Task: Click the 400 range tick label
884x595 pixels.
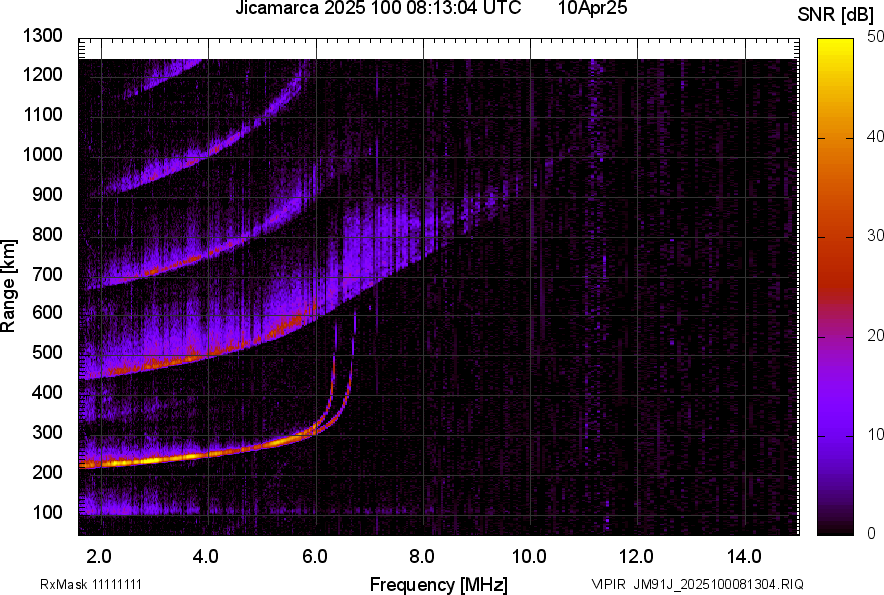Action: [47, 392]
